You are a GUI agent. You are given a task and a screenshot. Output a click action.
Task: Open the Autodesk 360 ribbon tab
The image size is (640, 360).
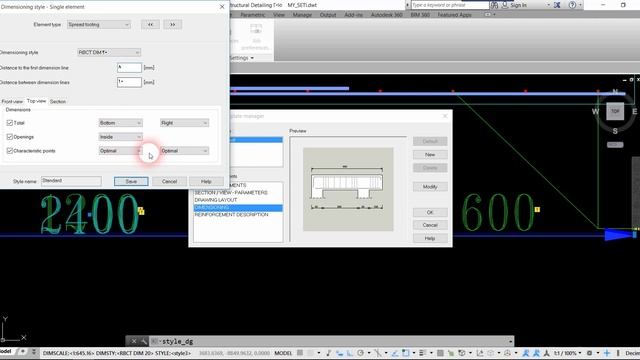tap(387, 15)
